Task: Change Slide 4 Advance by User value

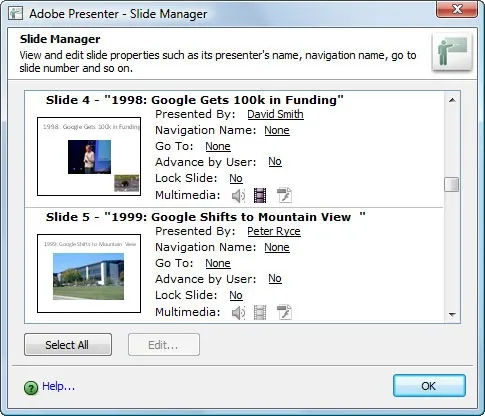Action: click(x=275, y=161)
